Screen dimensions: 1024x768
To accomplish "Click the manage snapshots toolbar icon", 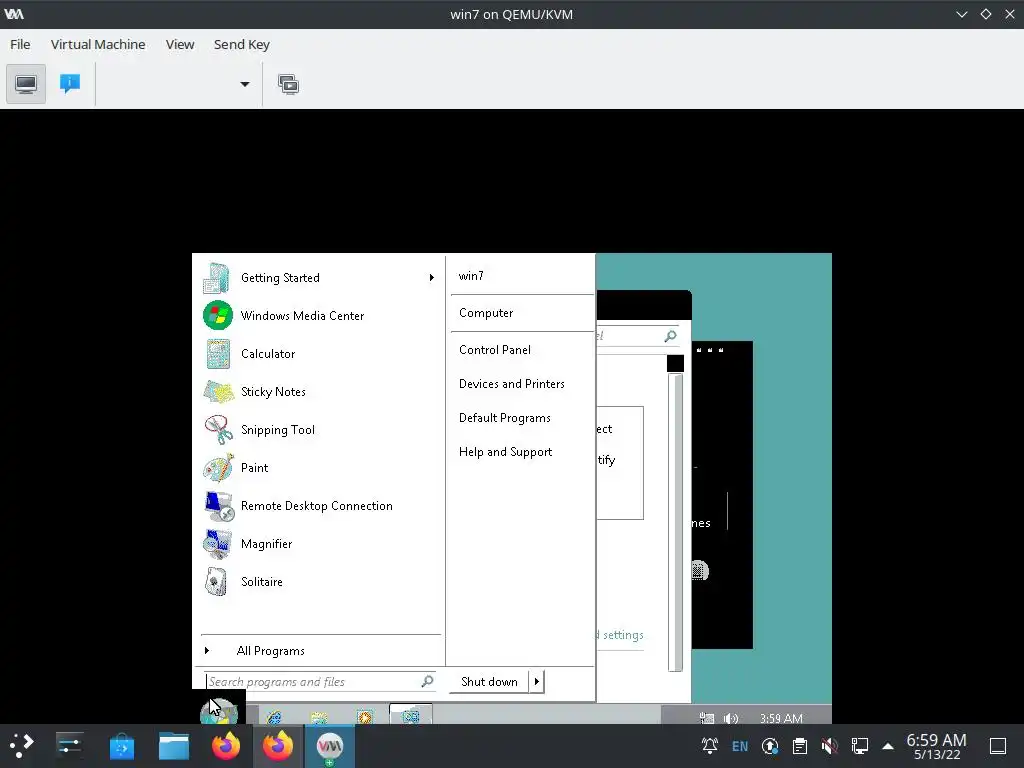I will [x=288, y=84].
